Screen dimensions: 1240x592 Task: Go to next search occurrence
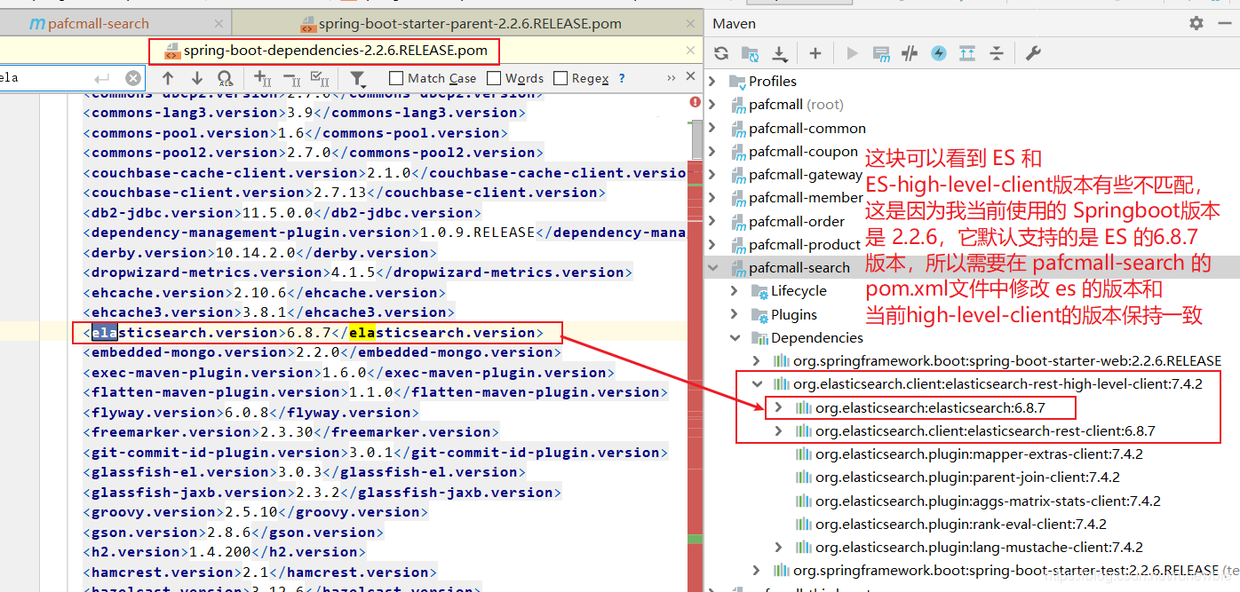197,78
